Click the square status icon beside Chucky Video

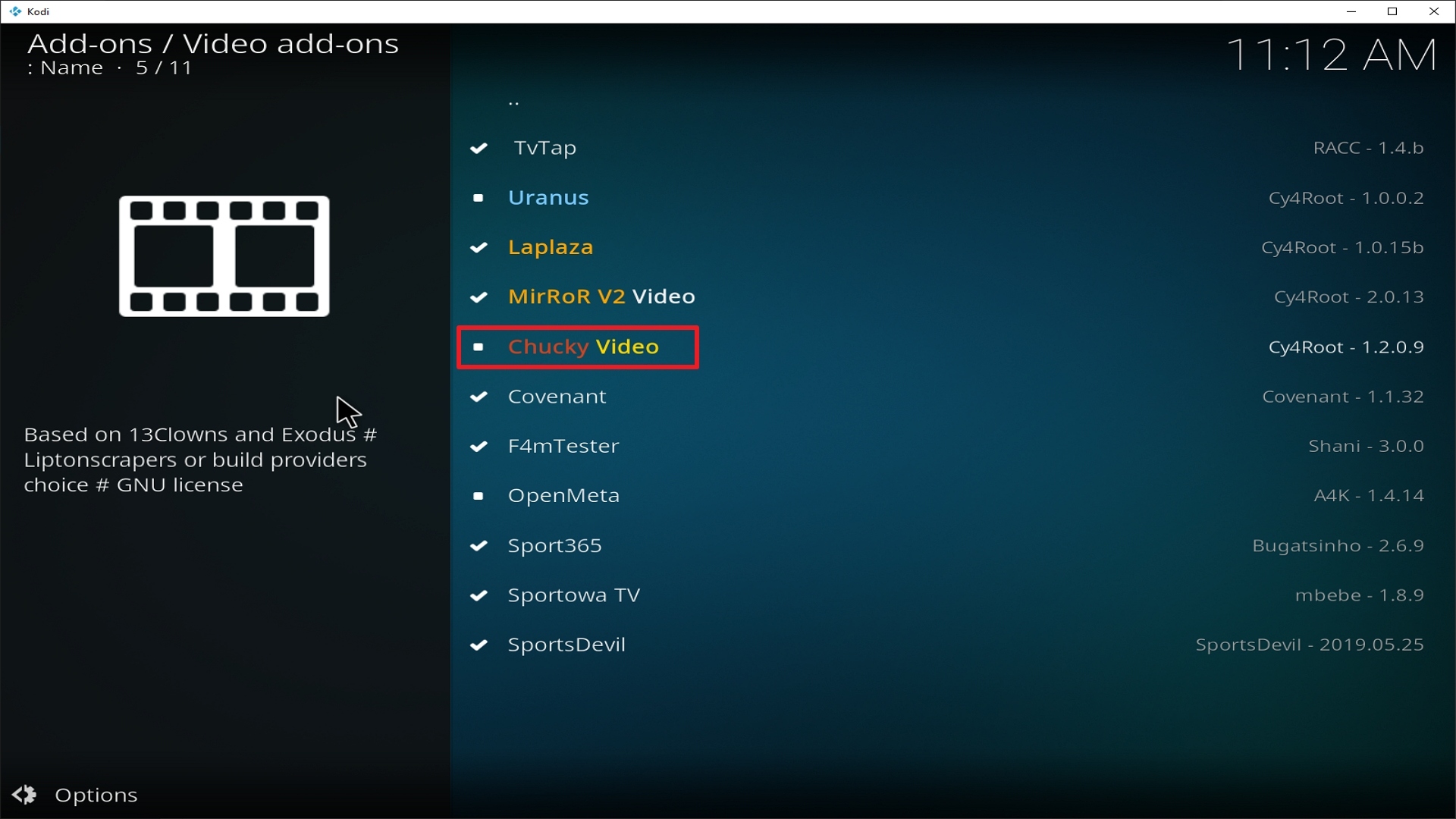coord(479,347)
